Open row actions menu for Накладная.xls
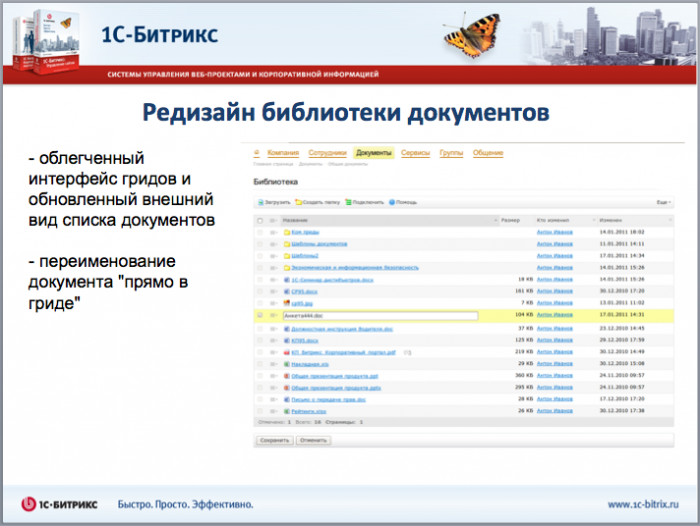700x526 pixels. click(x=273, y=364)
